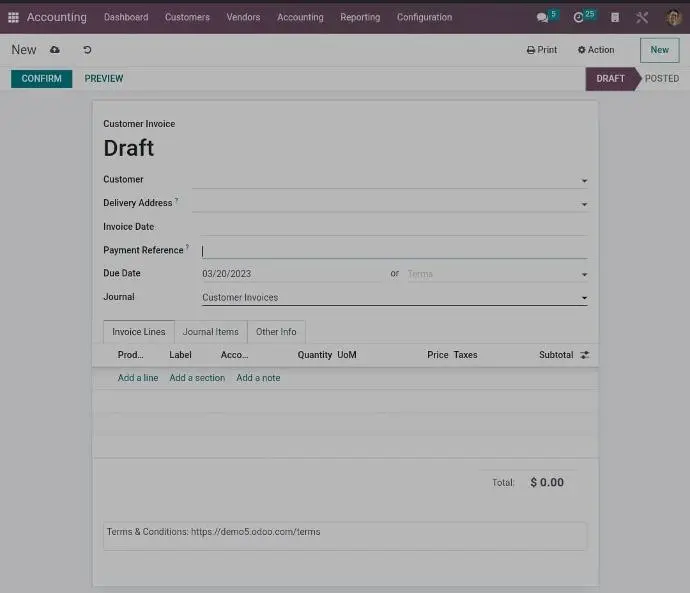
Task: Switch to the Journal Items tab
Action: pyautogui.click(x=210, y=332)
